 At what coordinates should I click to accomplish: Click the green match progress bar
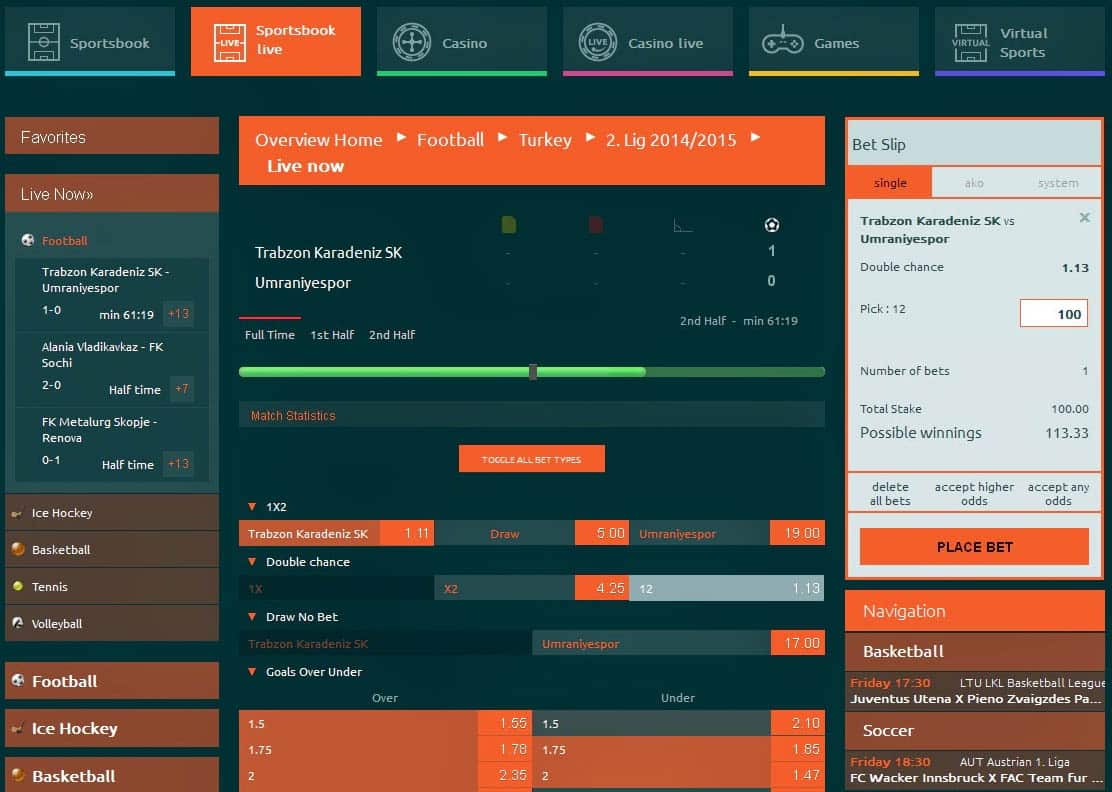tap(532, 372)
